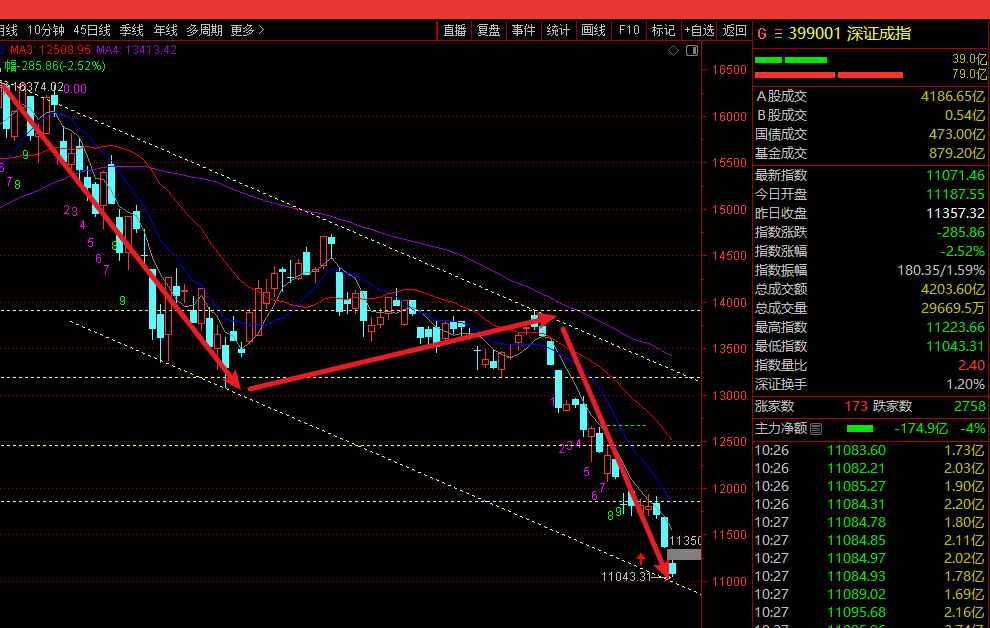
Task: Click the gray box below 11350 label
Action: pos(684,555)
